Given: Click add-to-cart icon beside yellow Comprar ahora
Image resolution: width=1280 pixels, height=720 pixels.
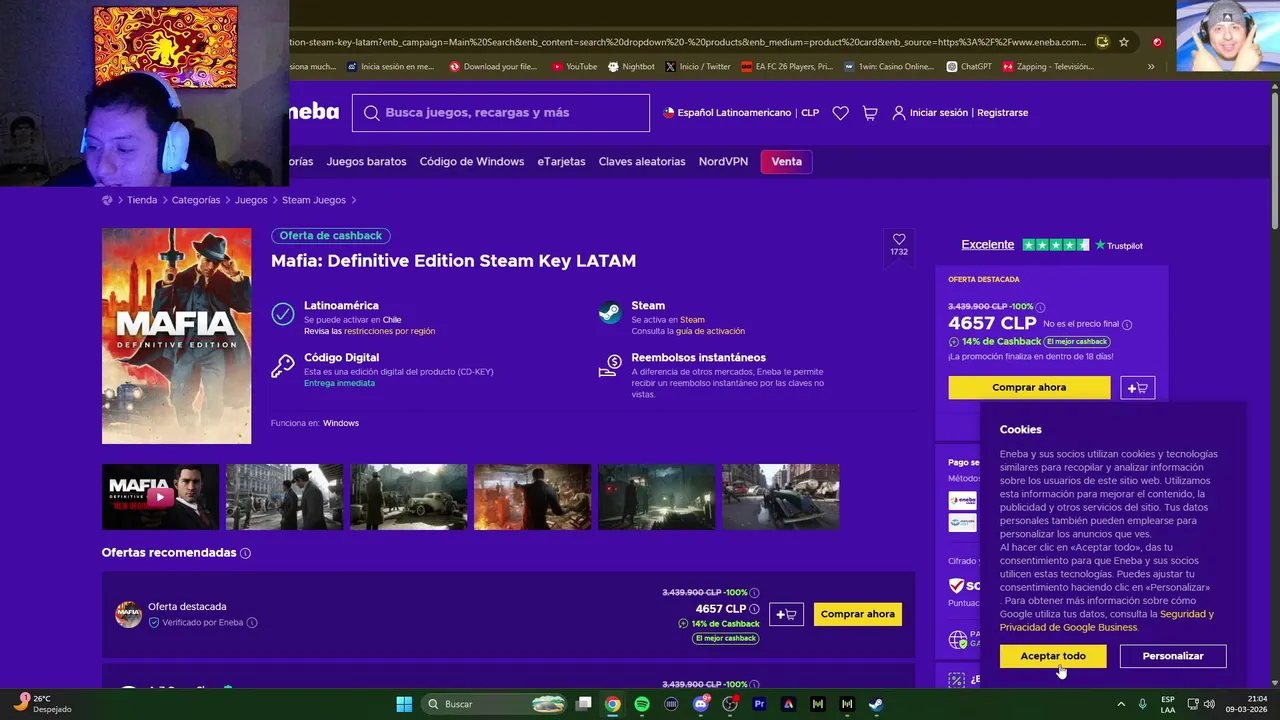Looking at the screenshot, I should pos(1138,388).
